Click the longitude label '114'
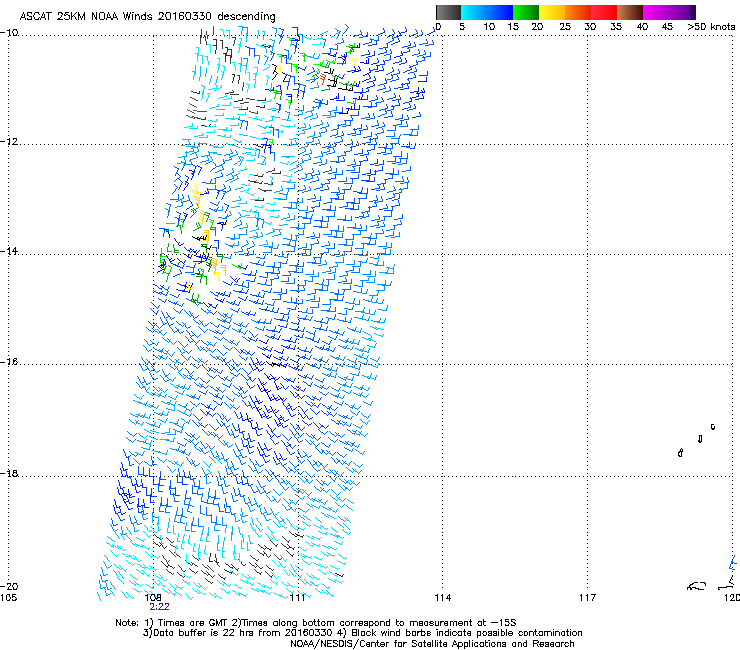This screenshot has height=650, width=740. [443, 598]
